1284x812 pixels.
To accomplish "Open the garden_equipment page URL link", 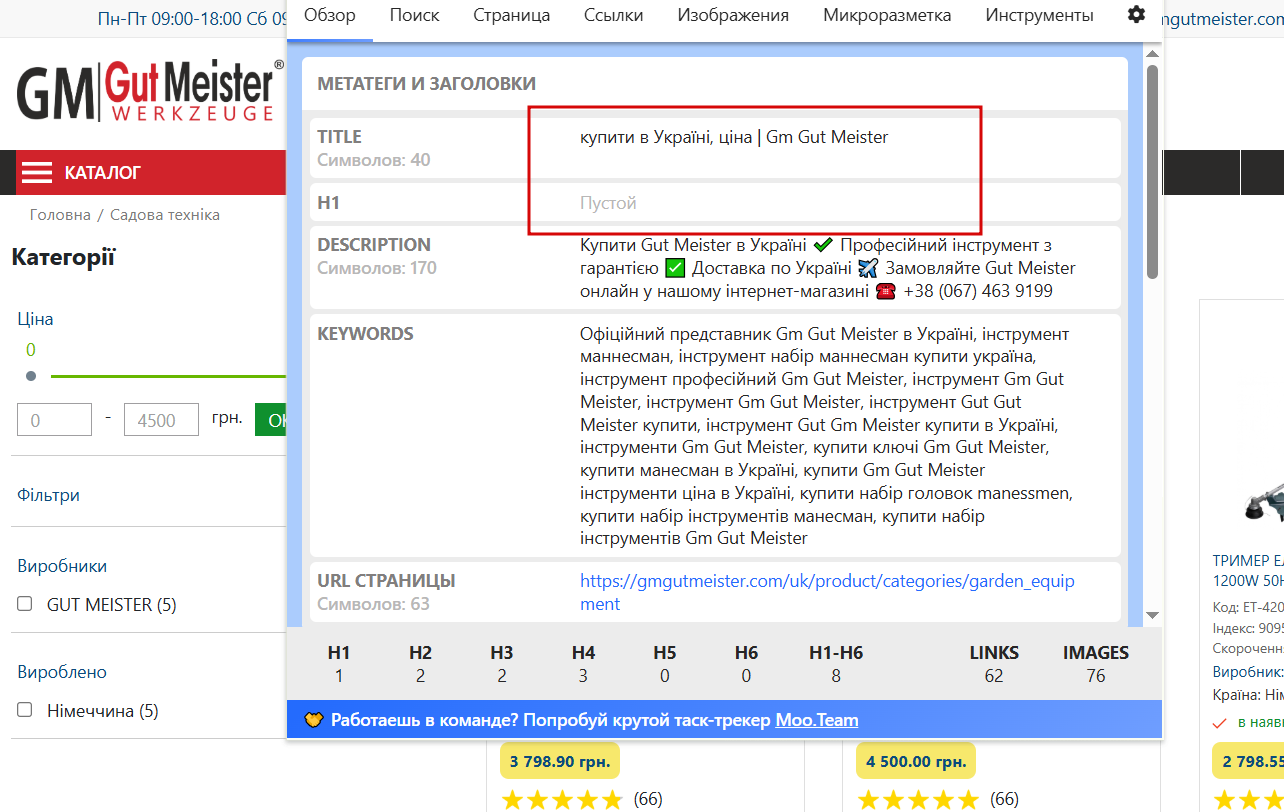I will coord(827,592).
